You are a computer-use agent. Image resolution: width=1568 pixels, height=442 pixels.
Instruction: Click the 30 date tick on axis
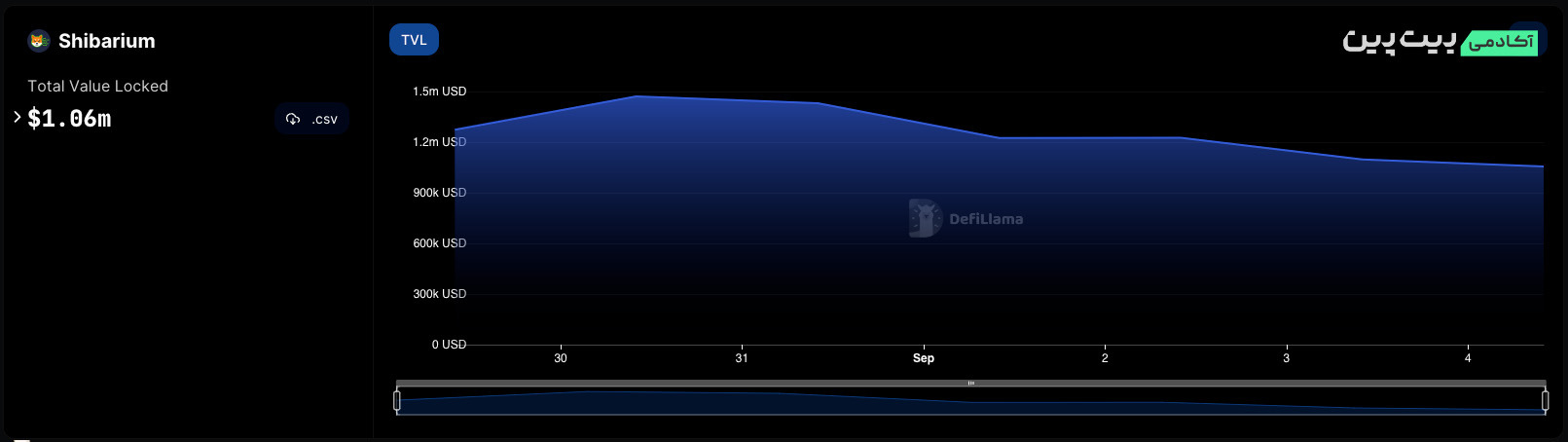click(x=561, y=358)
